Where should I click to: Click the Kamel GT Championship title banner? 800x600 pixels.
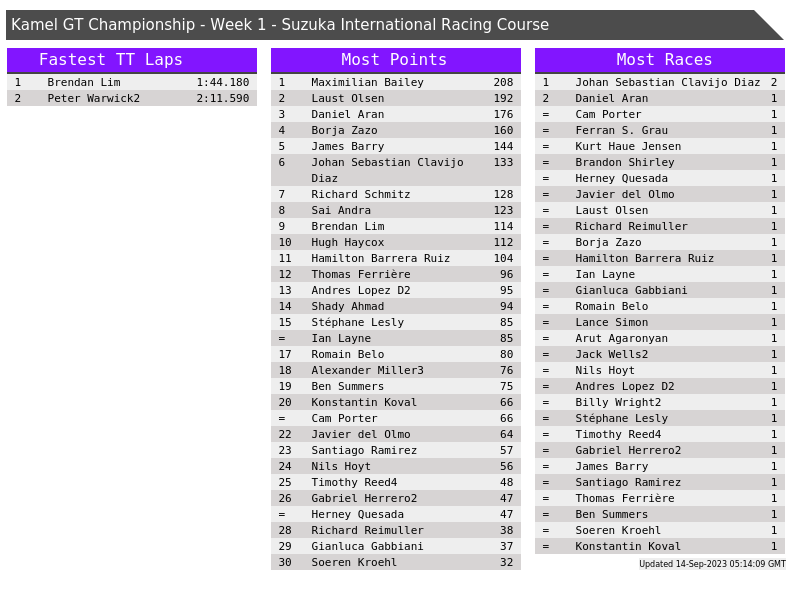coord(280,25)
